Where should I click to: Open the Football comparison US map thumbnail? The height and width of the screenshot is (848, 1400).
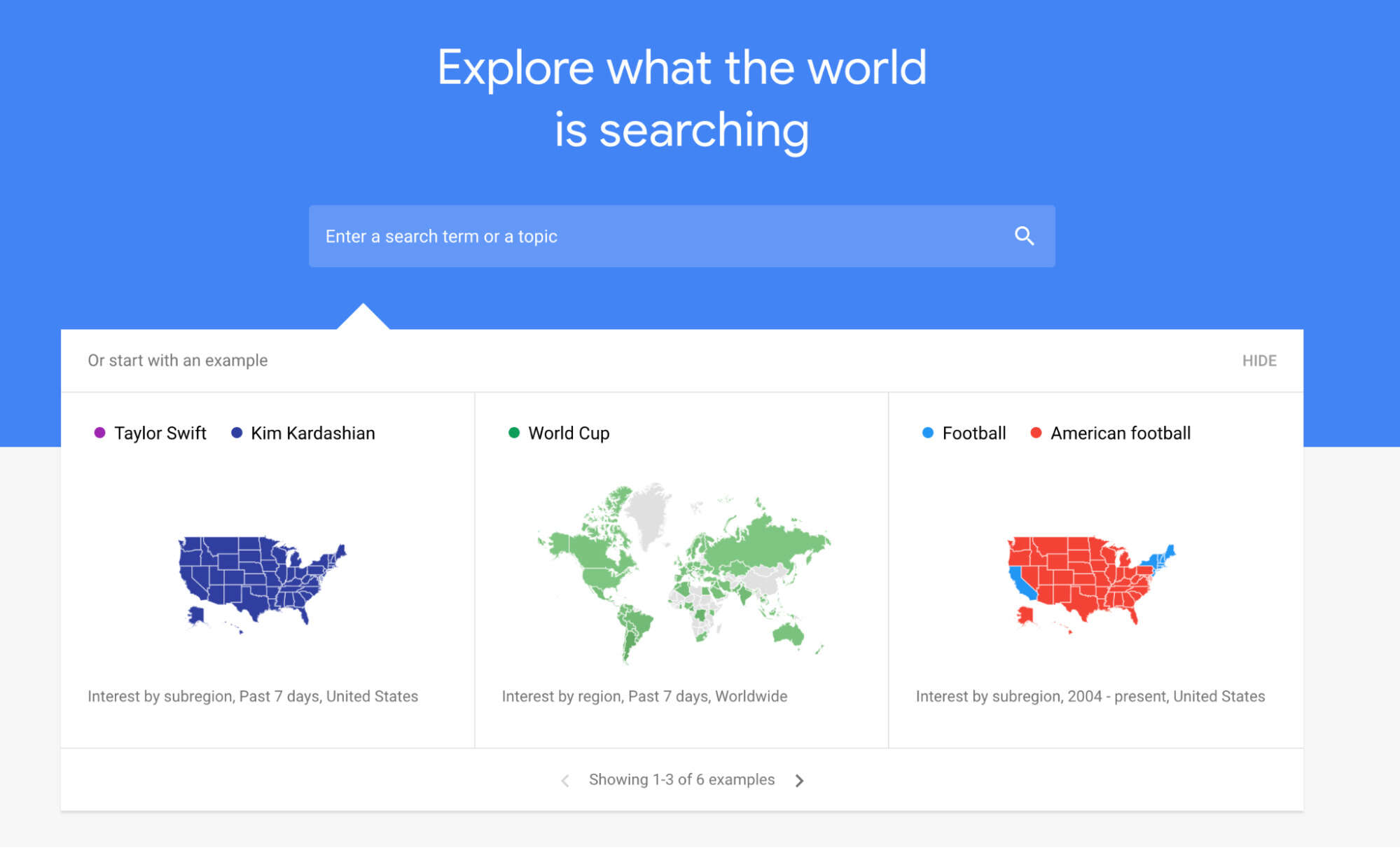click(1091, 584)
